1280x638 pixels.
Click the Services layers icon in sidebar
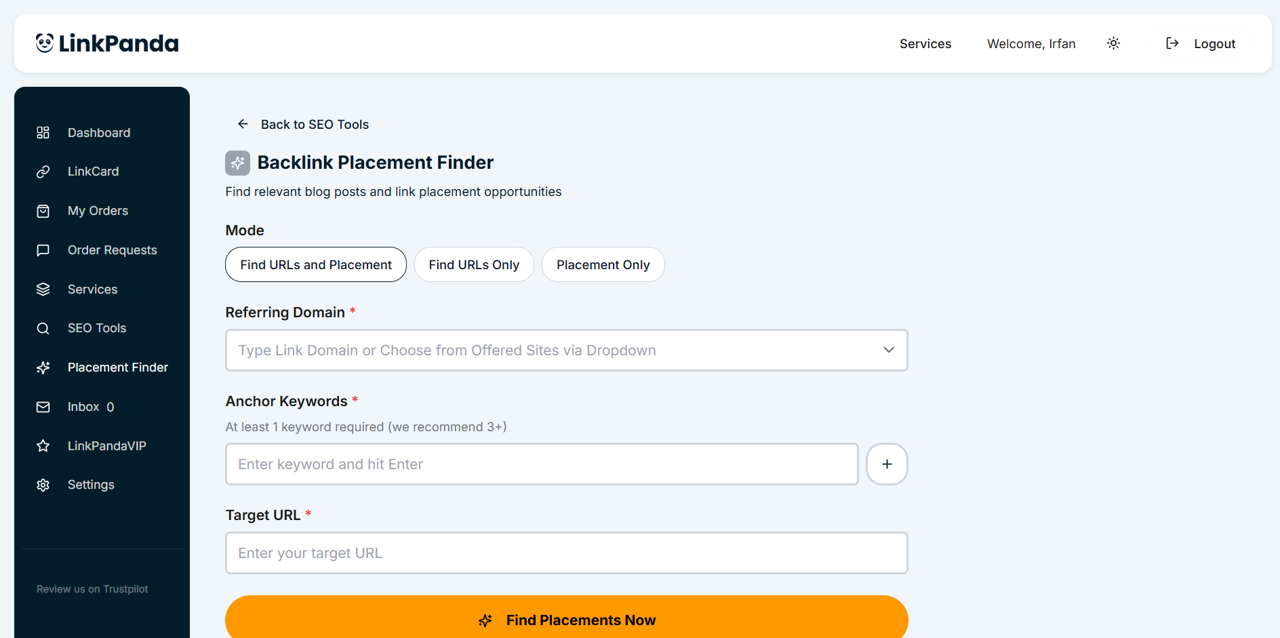point(43,289)
